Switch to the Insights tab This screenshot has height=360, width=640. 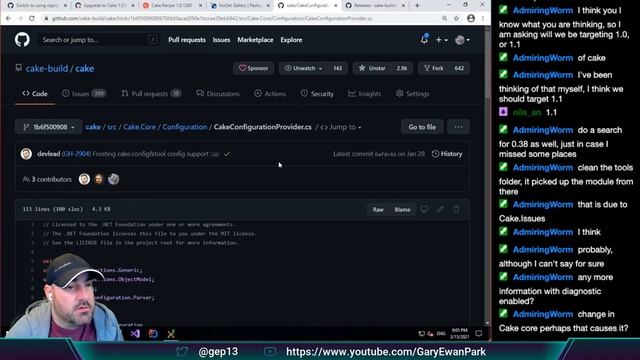point(364,93)
